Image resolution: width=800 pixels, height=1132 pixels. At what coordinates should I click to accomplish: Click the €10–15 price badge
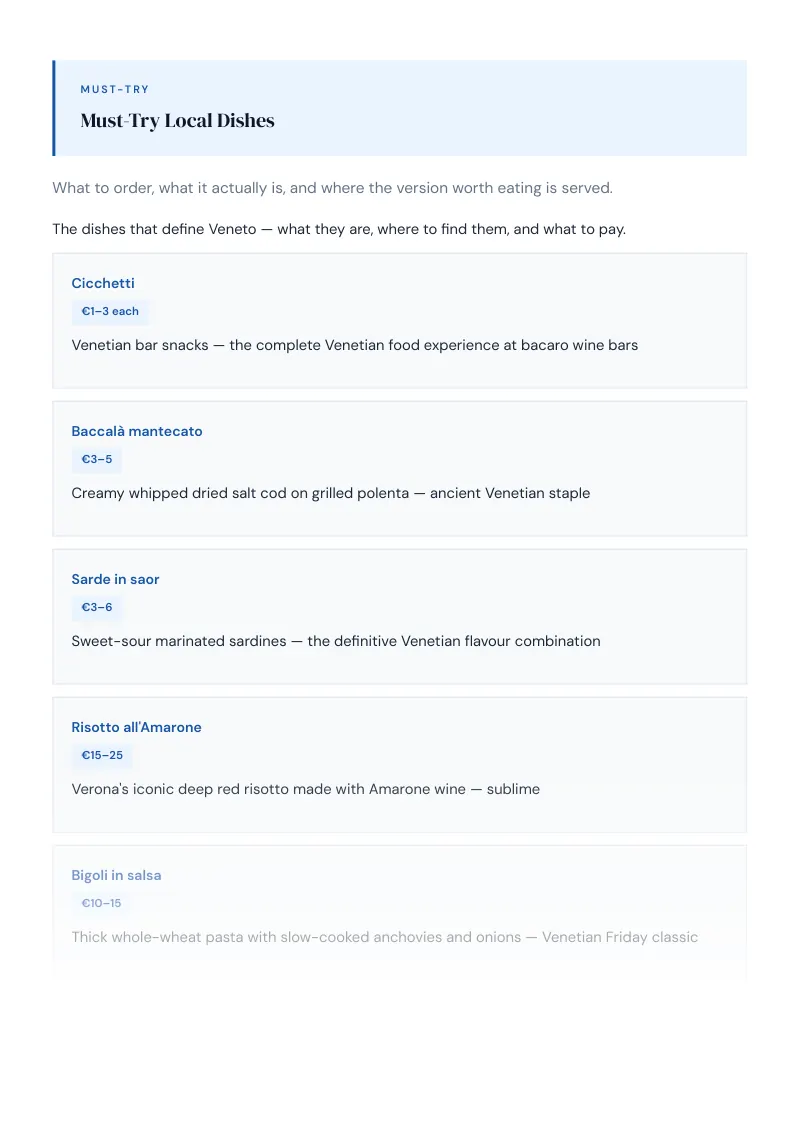tap(101, 903)
